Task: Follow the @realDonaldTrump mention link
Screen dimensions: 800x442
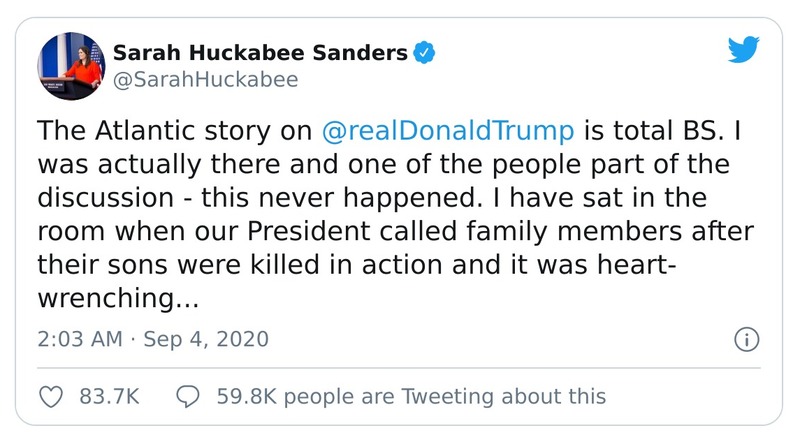Action: [449, 131]
